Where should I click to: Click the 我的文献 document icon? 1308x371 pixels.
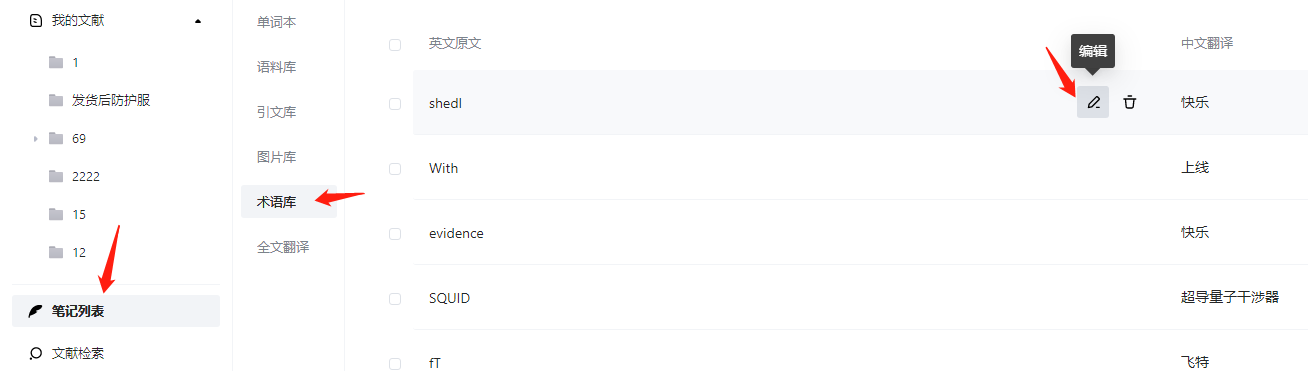coord(37,20)
